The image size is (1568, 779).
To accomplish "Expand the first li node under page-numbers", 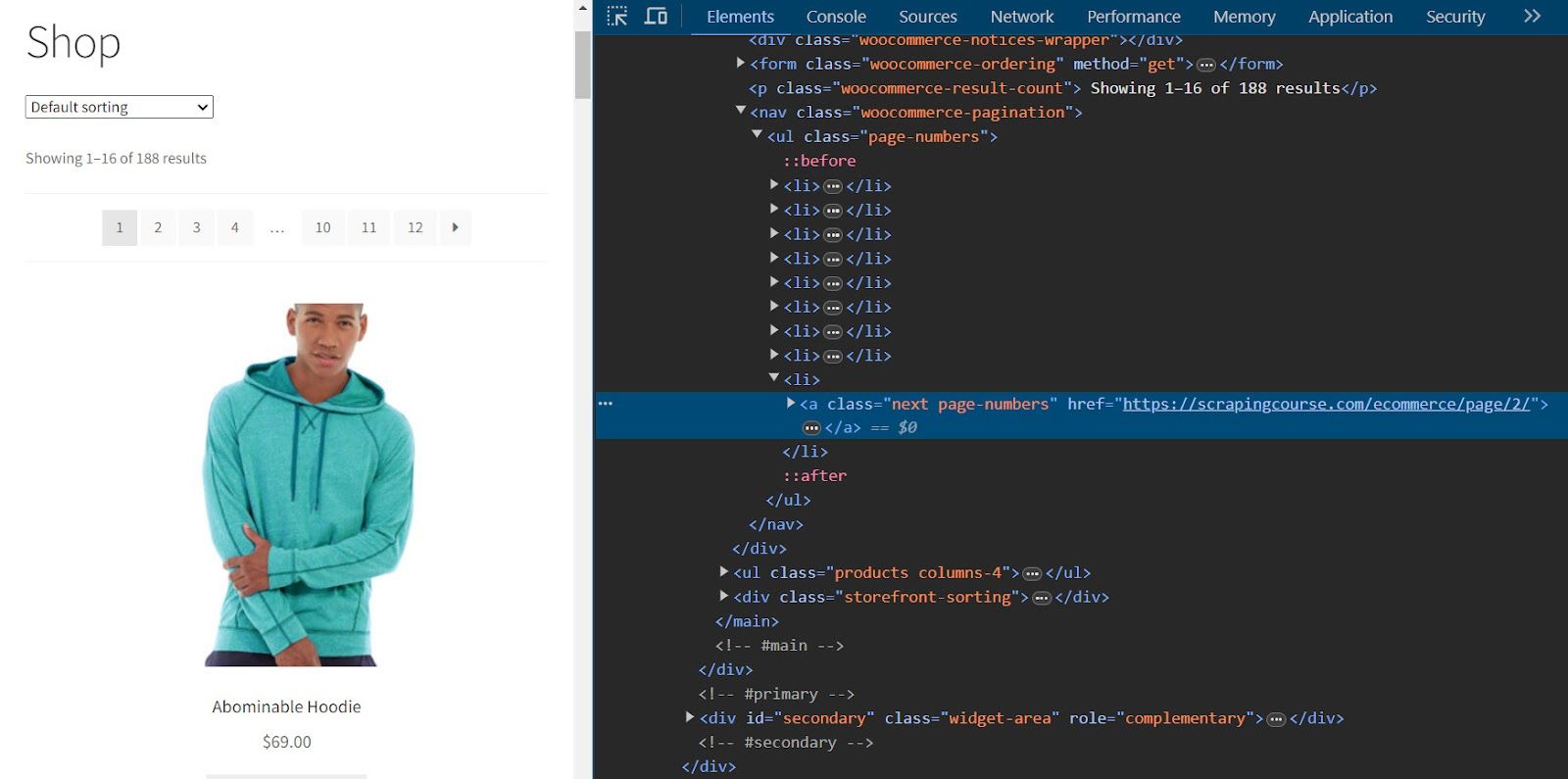I will (774, 184).
